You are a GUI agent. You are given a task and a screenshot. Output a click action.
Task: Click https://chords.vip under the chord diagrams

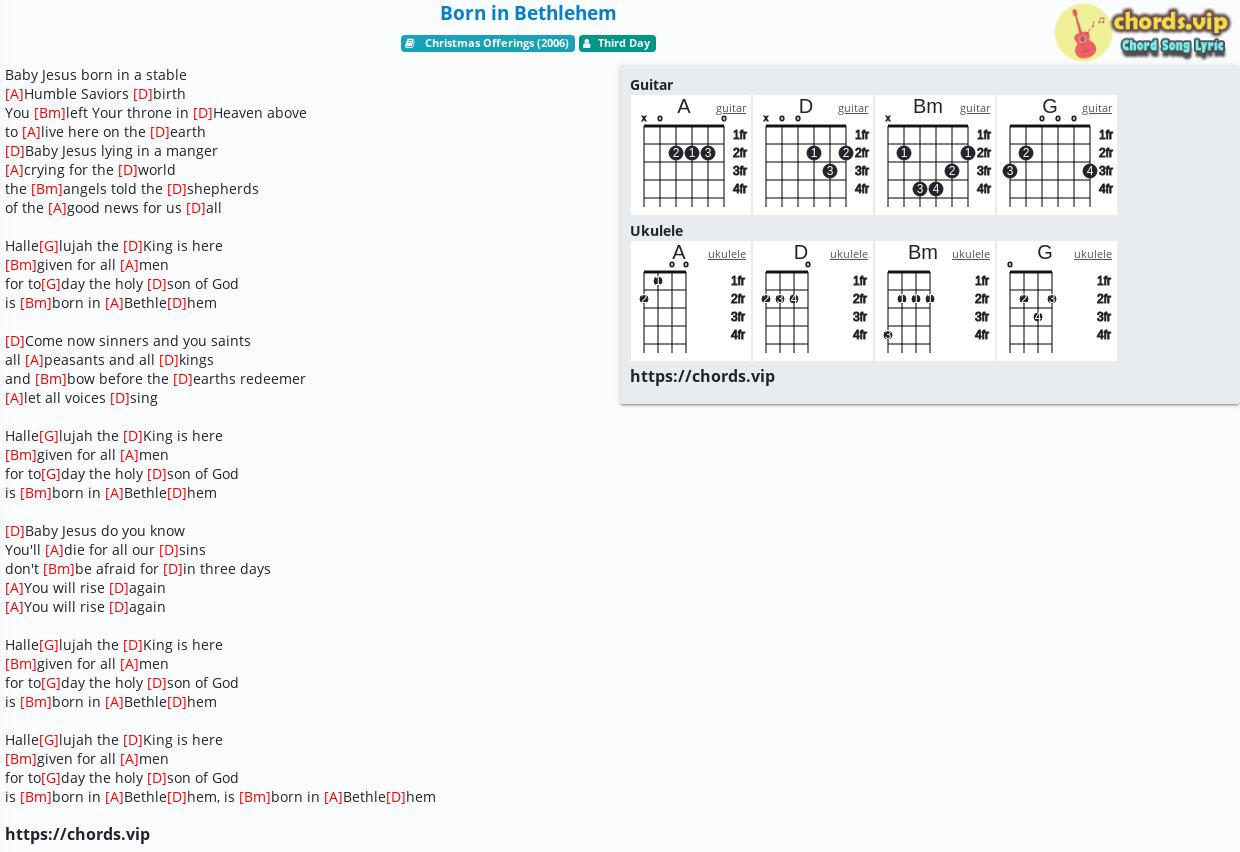pyautogui.click(x=702, y=376)
